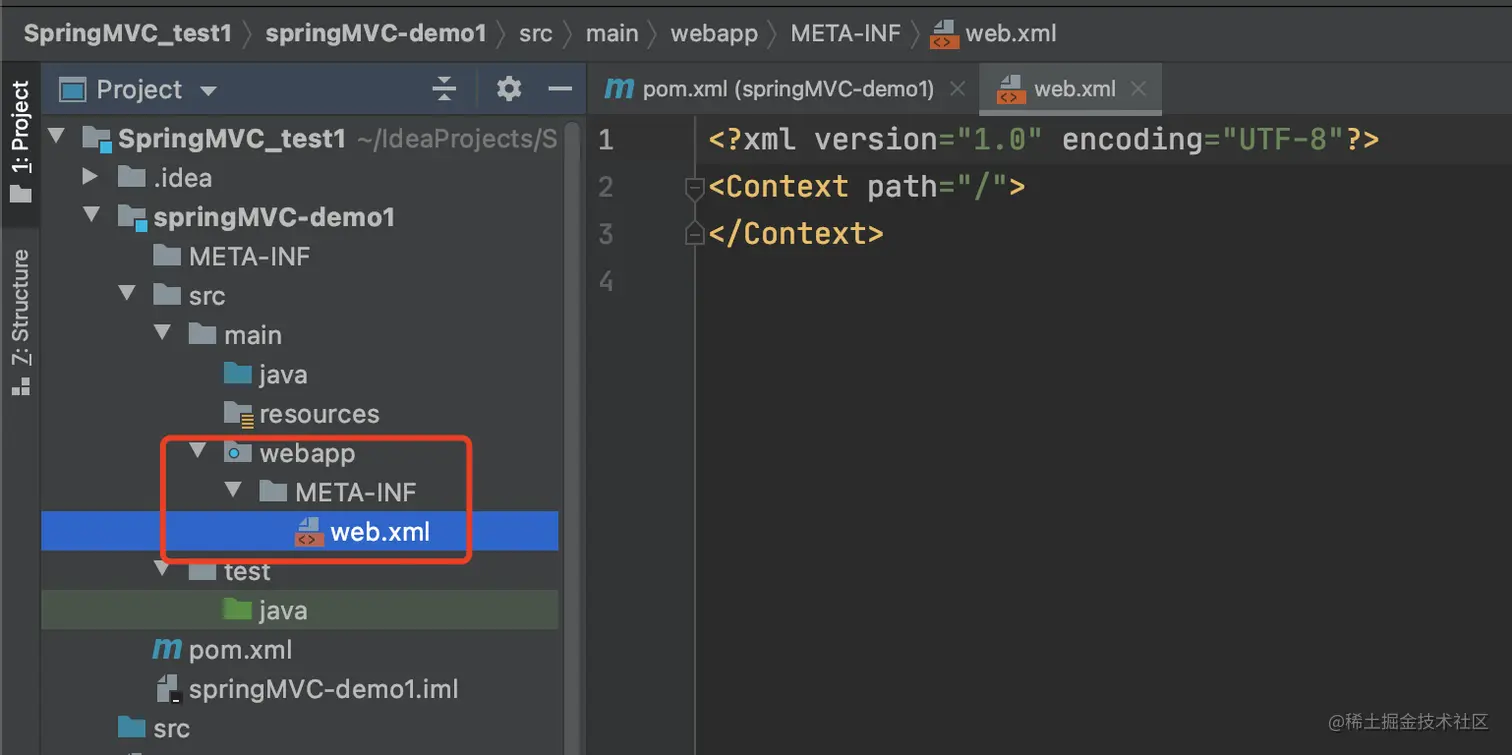Click line number 4 in the gutter
Viewport: 1512px width, 755px height.
click(x=605, y=281)
